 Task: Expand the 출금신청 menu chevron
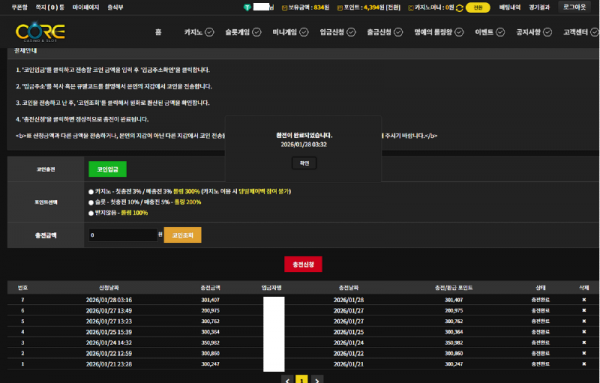tap(398, 33)
